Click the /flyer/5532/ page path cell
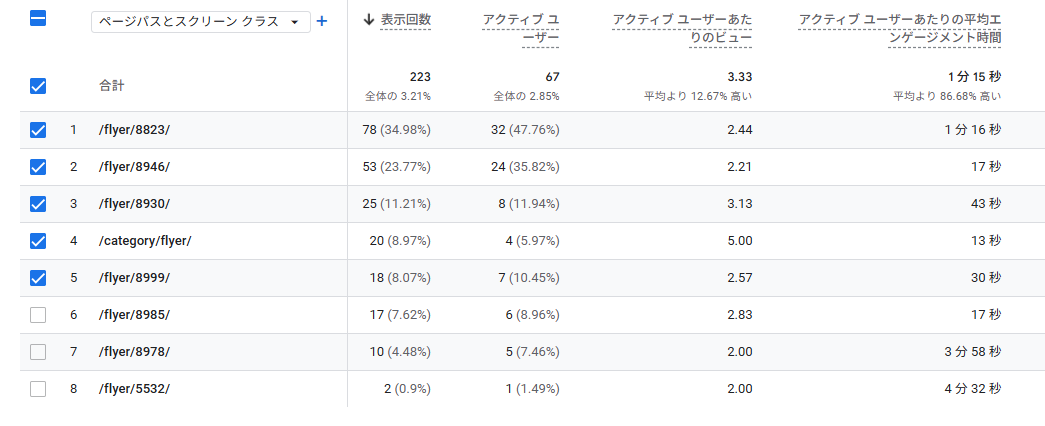 click(134, 389)
